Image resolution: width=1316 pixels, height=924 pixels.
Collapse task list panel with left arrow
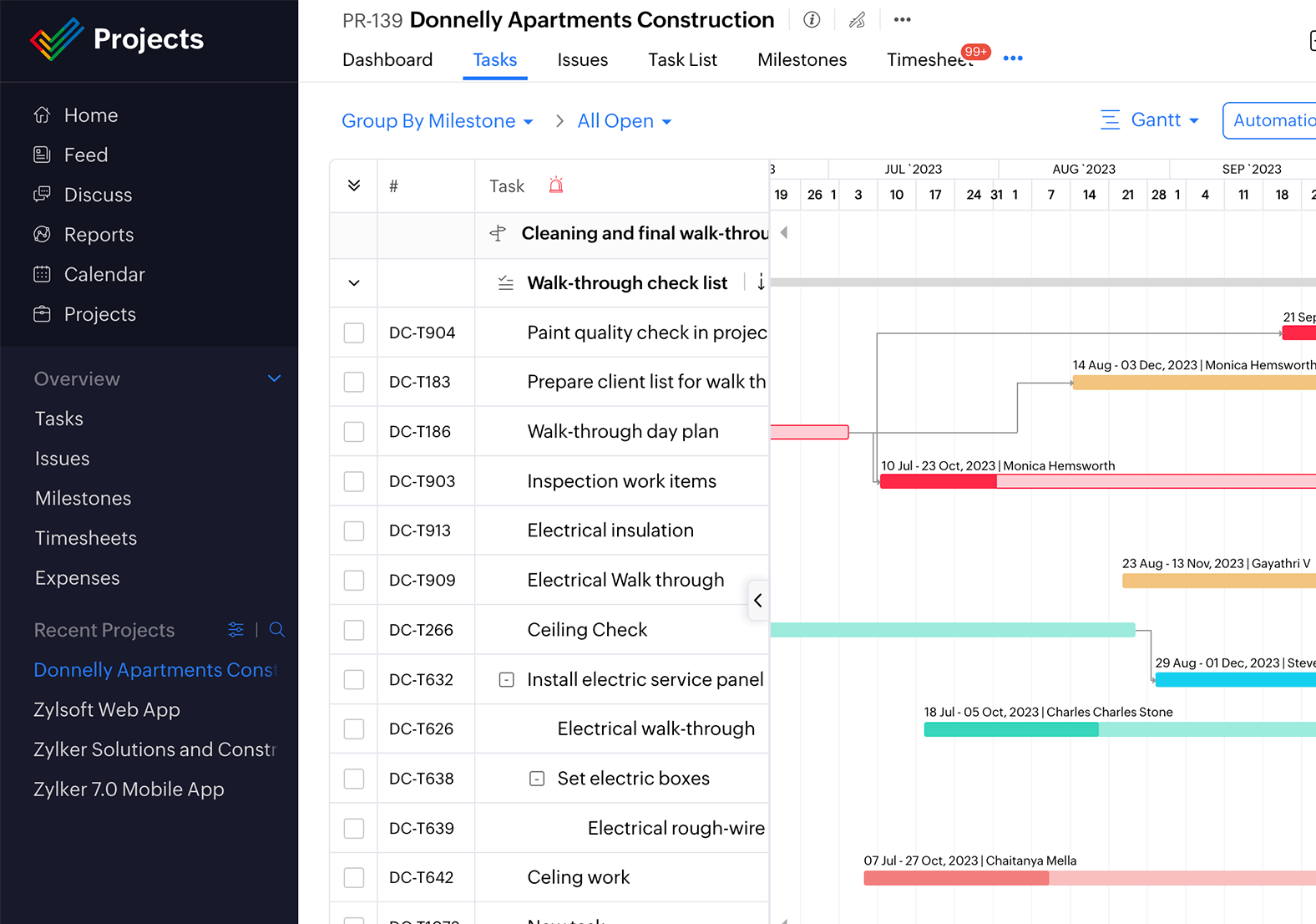(x=758, y=600)
